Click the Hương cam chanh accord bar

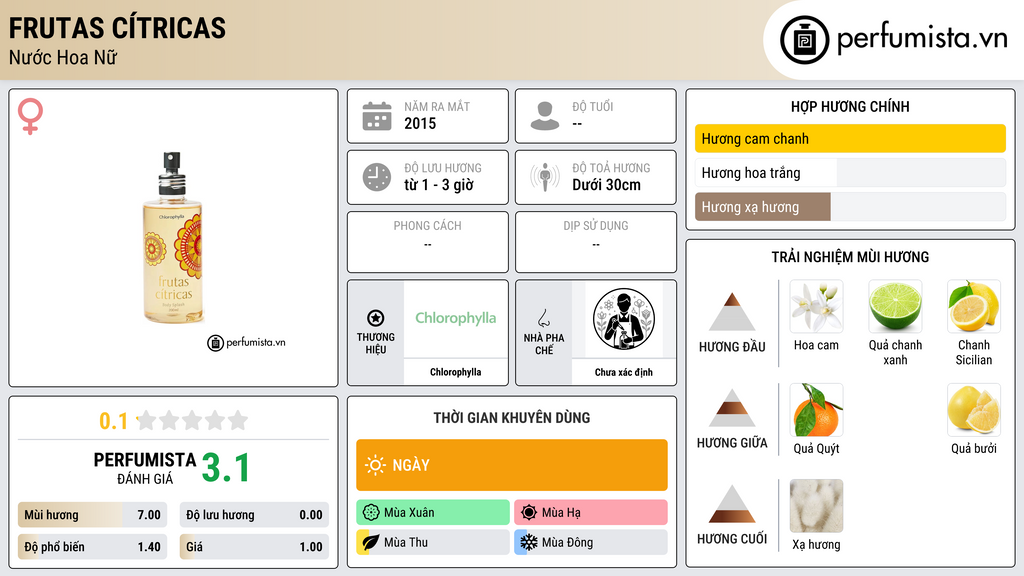pyautogui.click(x=850, y=138)
